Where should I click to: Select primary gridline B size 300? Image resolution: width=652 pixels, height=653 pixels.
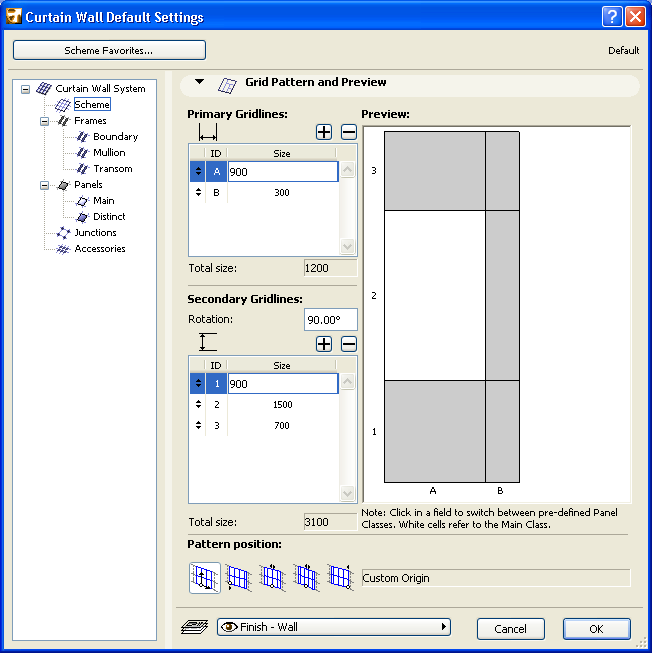pyautogui.click(x=282, y=192)
